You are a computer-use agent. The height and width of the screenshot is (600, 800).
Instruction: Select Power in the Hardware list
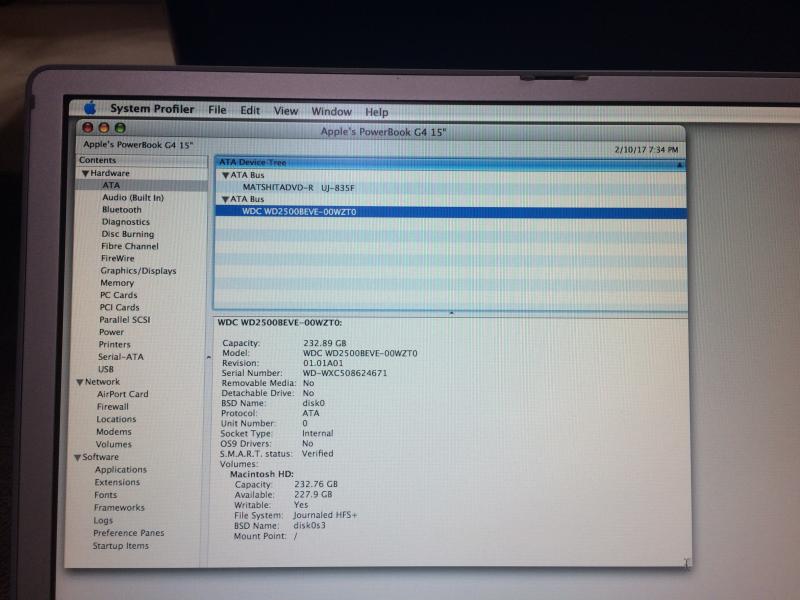click(x=111, y=332)
